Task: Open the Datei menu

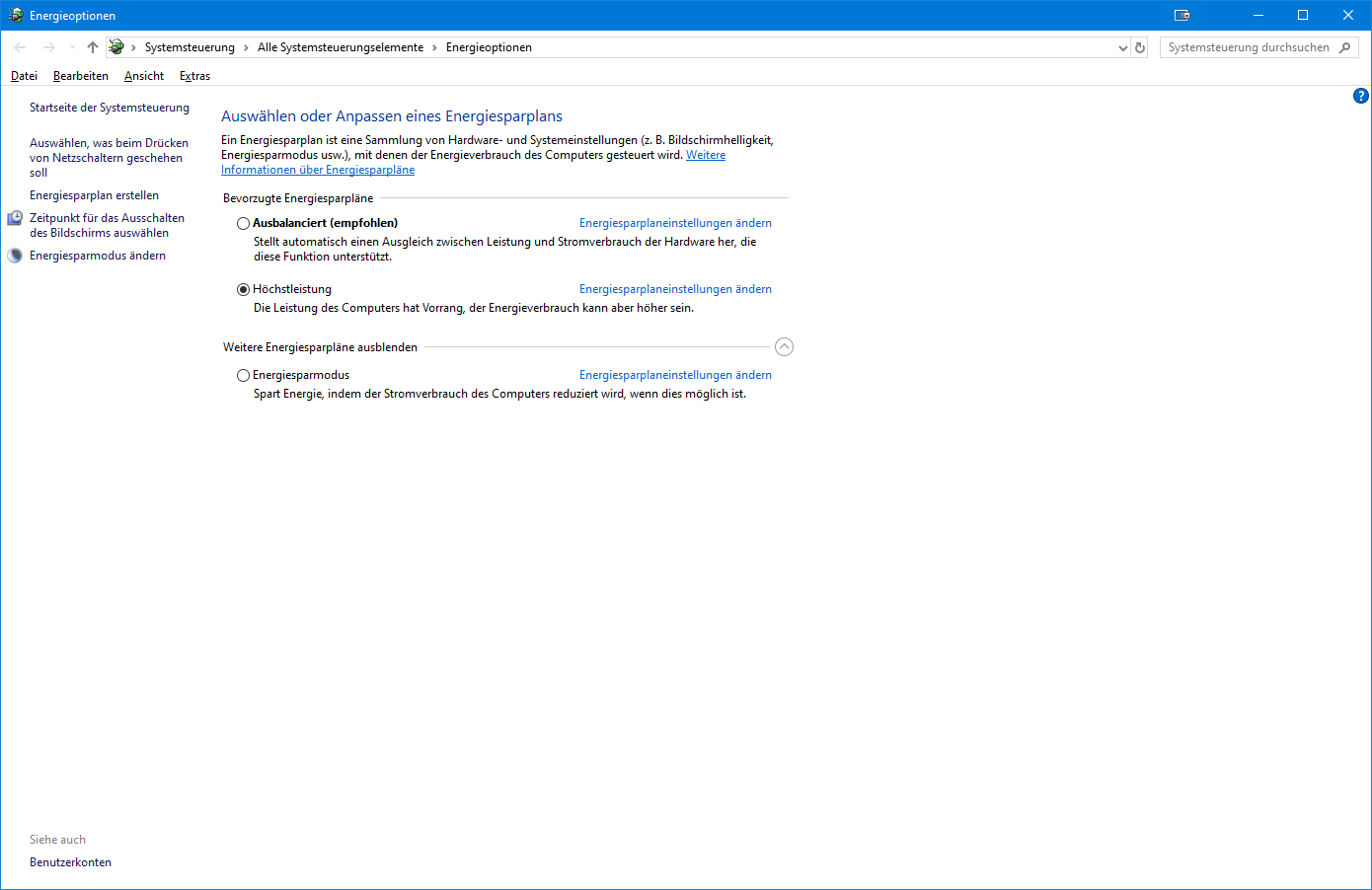Action: click(24, 75)
